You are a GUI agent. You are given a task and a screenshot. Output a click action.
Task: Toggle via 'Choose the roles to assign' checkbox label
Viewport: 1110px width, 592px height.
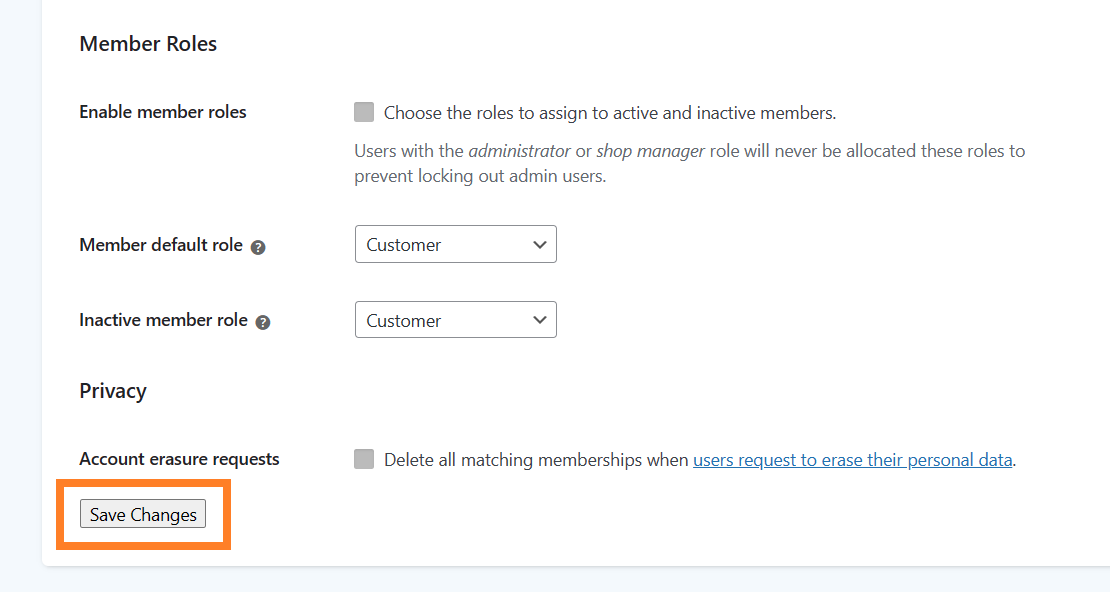[610, 113]
